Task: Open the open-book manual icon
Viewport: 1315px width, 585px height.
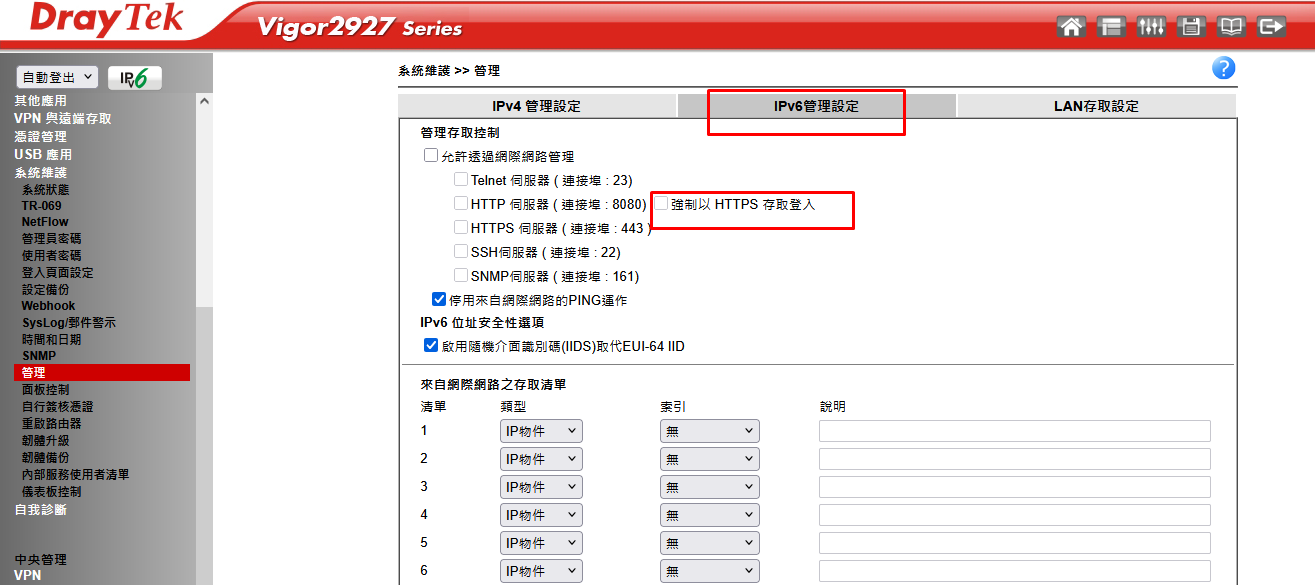Action: [1231, 27]
